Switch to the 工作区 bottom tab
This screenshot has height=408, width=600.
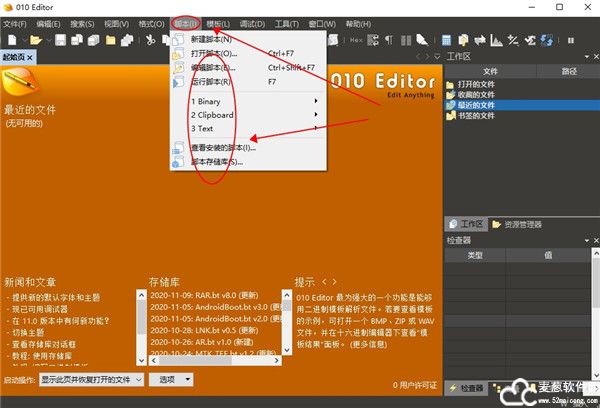coord(466,224)
